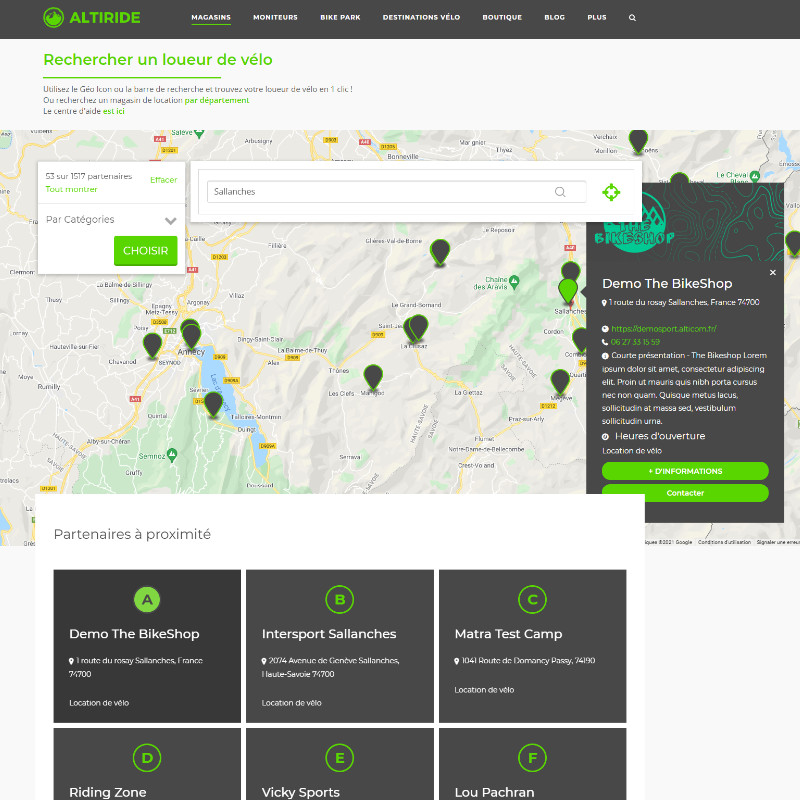Click the Contacter button
Screen dimensions: 800x800
coord(685,493)
